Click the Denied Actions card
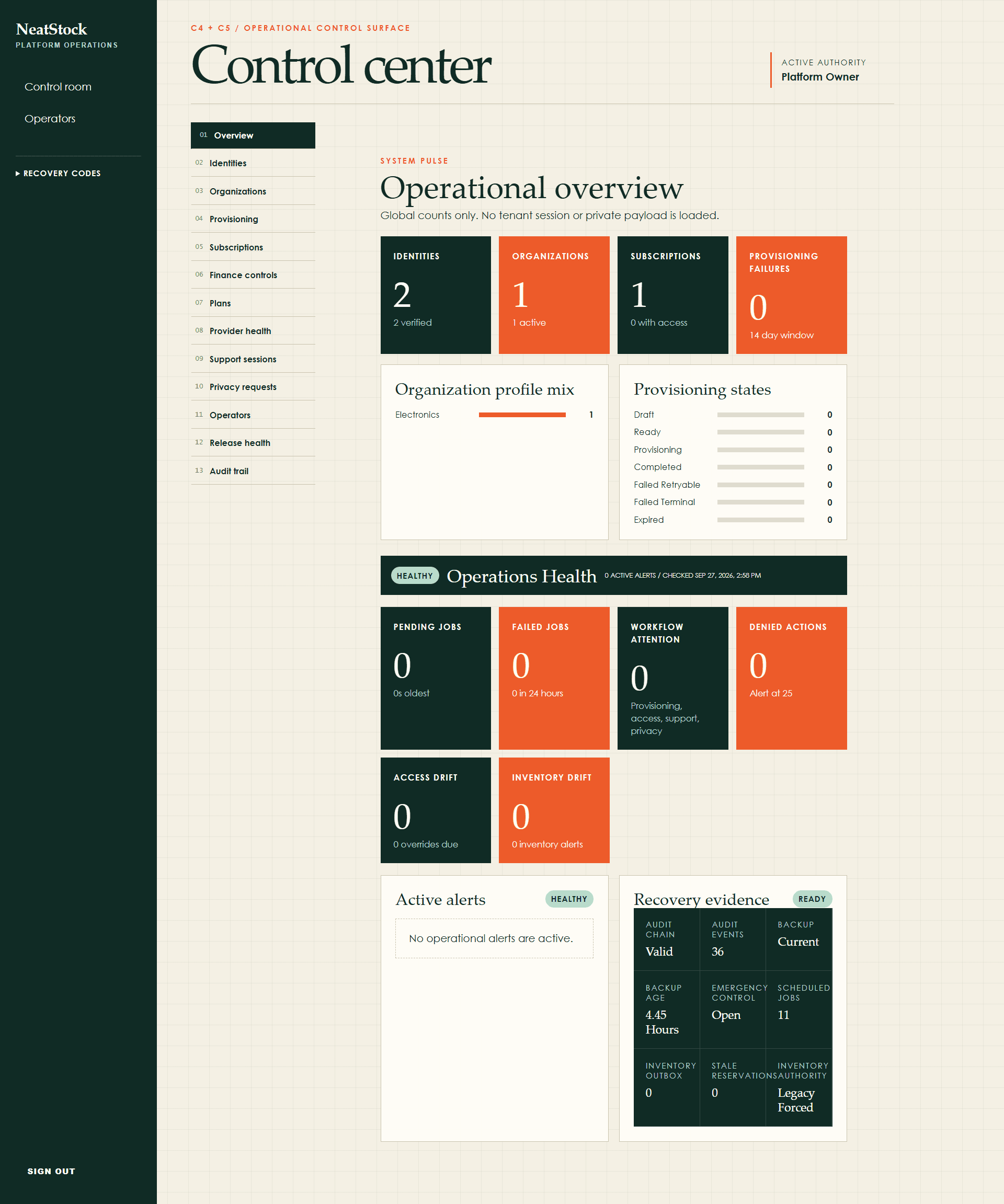The image size is (1004, 1204). coord(791,678)
